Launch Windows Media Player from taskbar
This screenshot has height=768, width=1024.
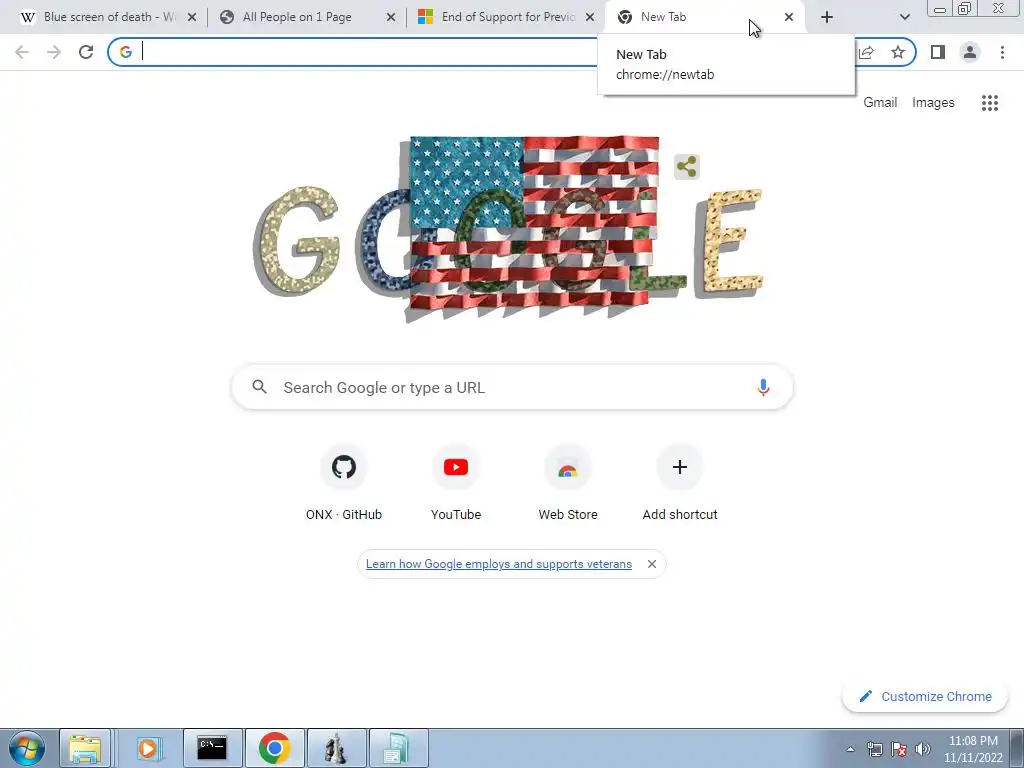click(x=148, y=748)
